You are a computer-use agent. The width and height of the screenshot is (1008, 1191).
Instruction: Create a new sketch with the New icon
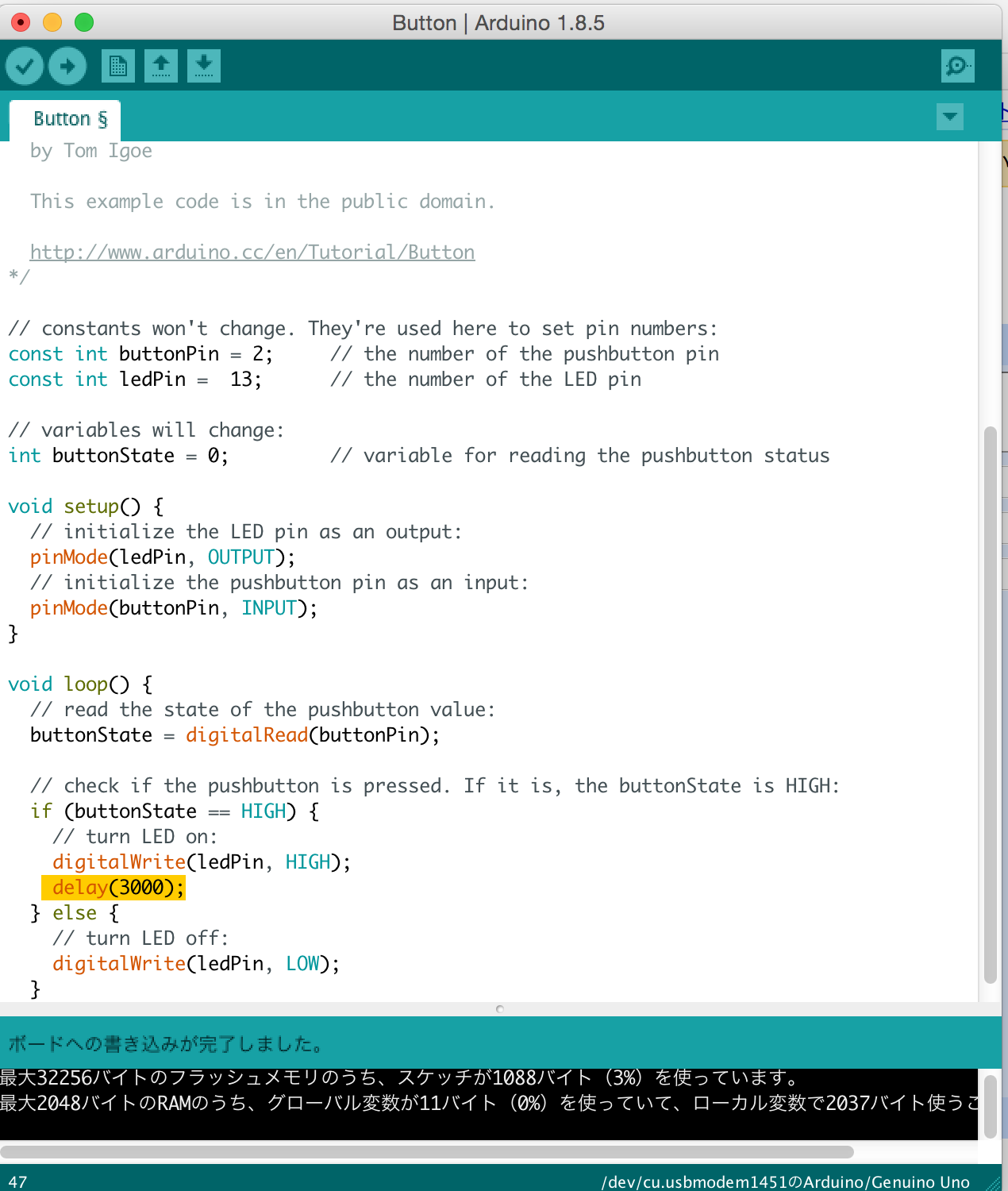coord(118,66)
